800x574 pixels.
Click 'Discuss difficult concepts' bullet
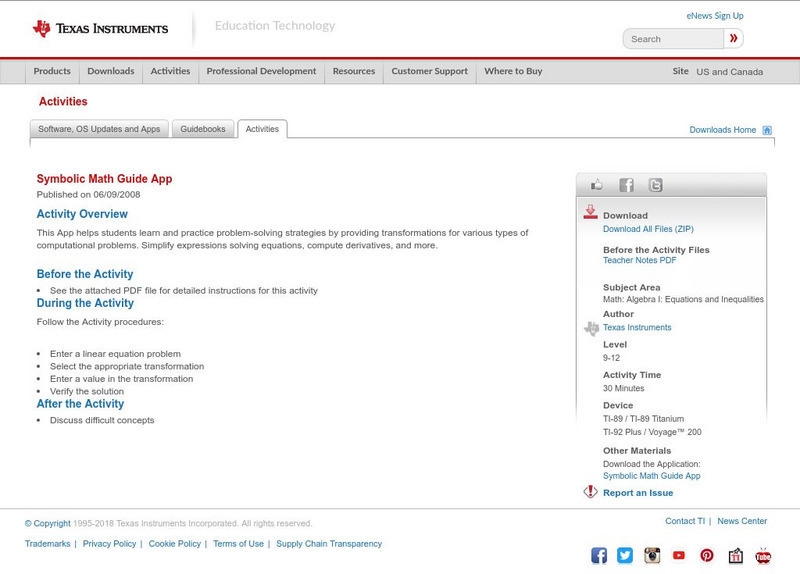102,420
